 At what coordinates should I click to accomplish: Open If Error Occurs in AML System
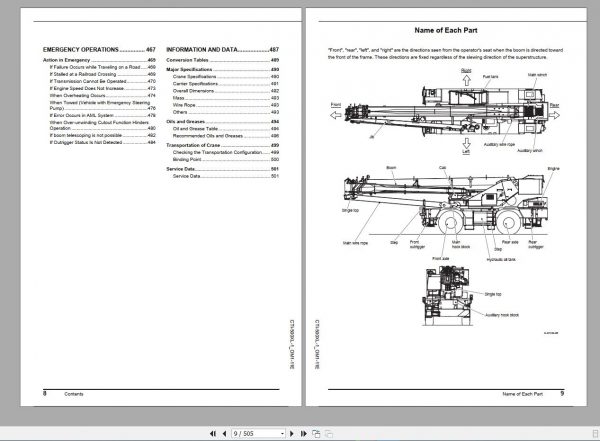(x=103, y=115)
